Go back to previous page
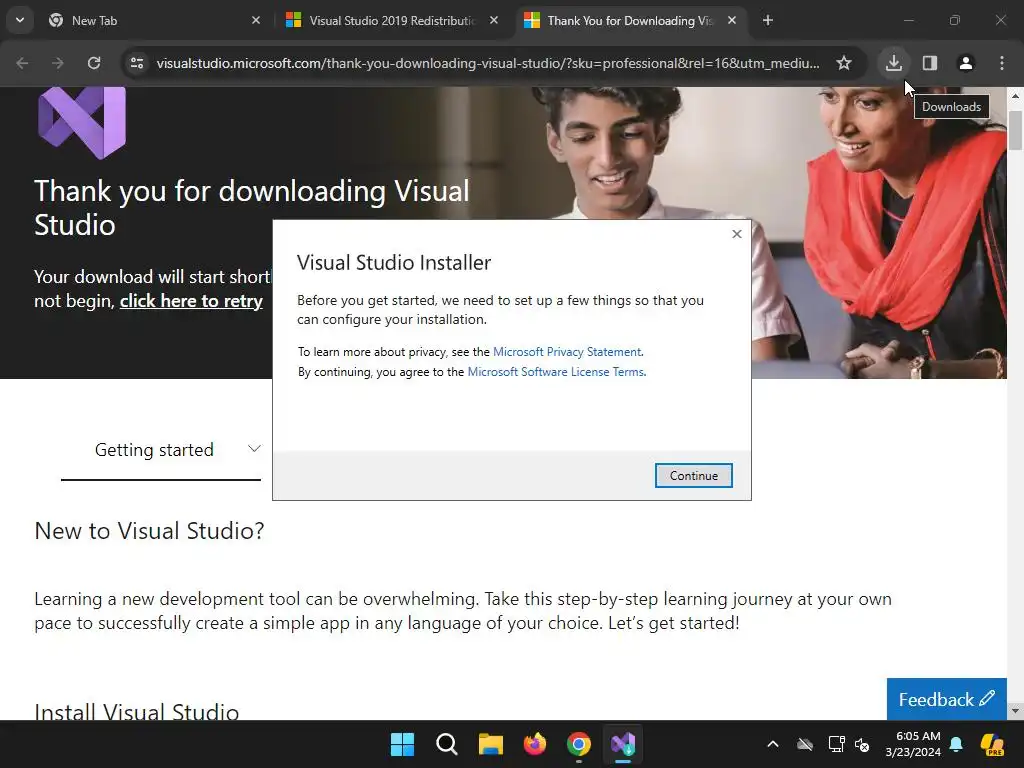Viewport: 1024px width, 768px height. click(x=22, y=63)
